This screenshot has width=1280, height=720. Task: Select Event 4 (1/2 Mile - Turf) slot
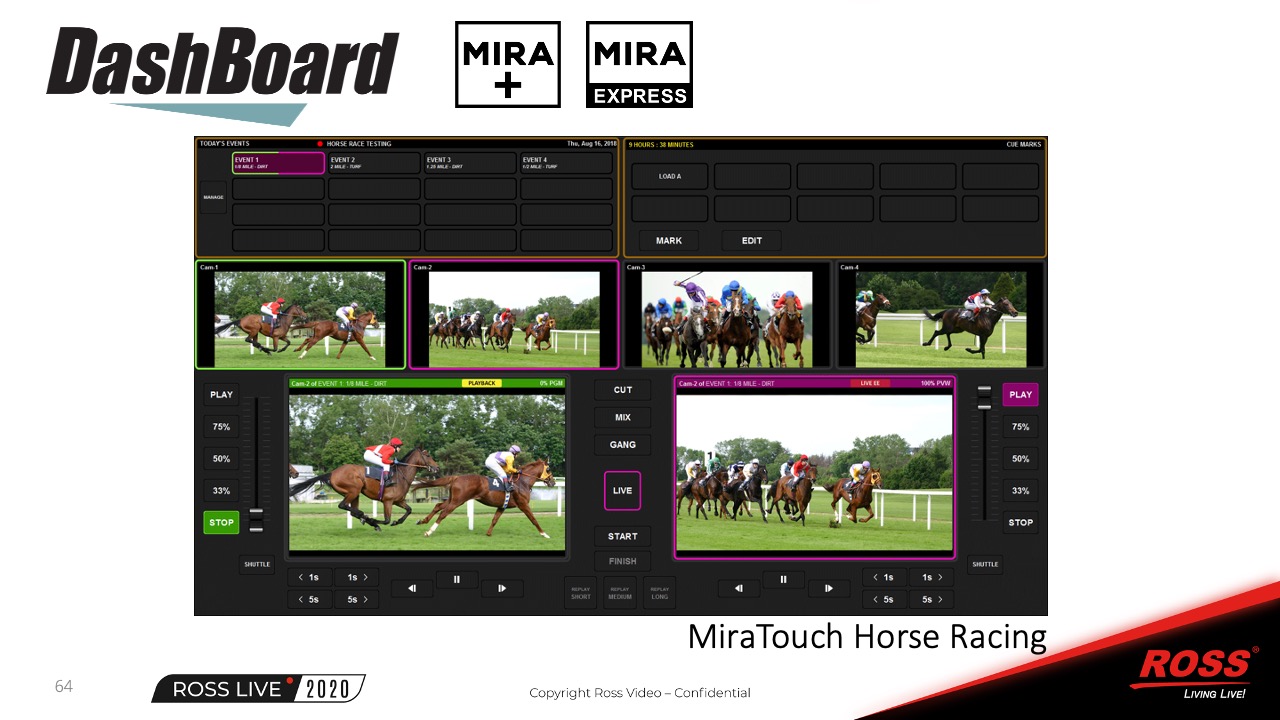(566, 163)
